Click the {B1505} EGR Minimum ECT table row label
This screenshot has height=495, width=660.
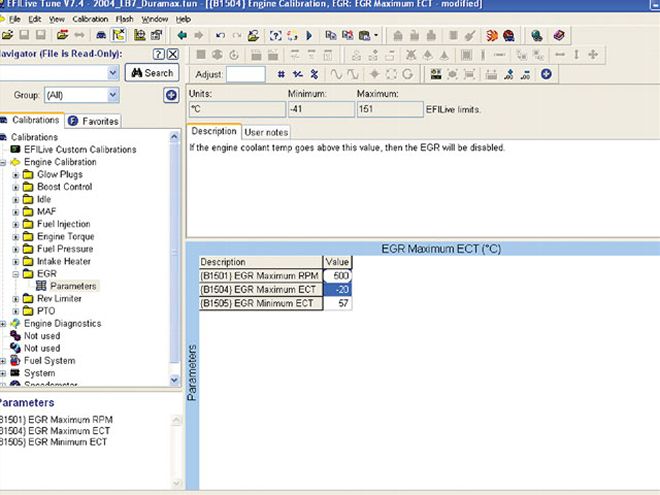click(x=261, y=303)
